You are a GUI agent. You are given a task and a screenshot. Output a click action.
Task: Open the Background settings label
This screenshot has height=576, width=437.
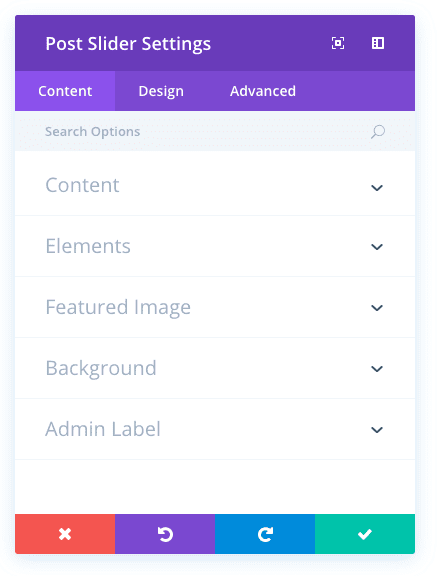[x=101, y=368]
